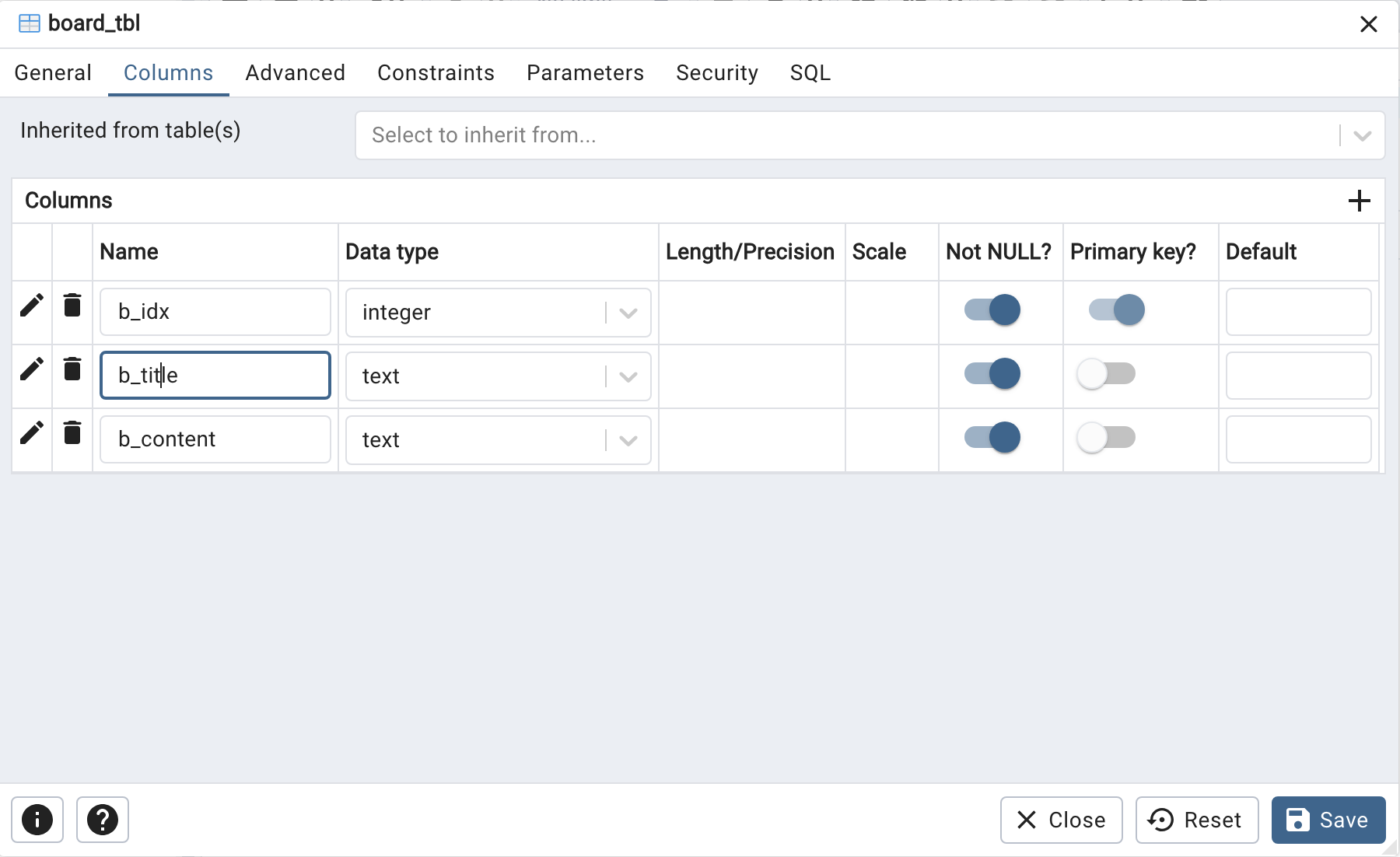Open the SQL tab
Screen dimensions: 1400x857
click(x=810, y=73)
